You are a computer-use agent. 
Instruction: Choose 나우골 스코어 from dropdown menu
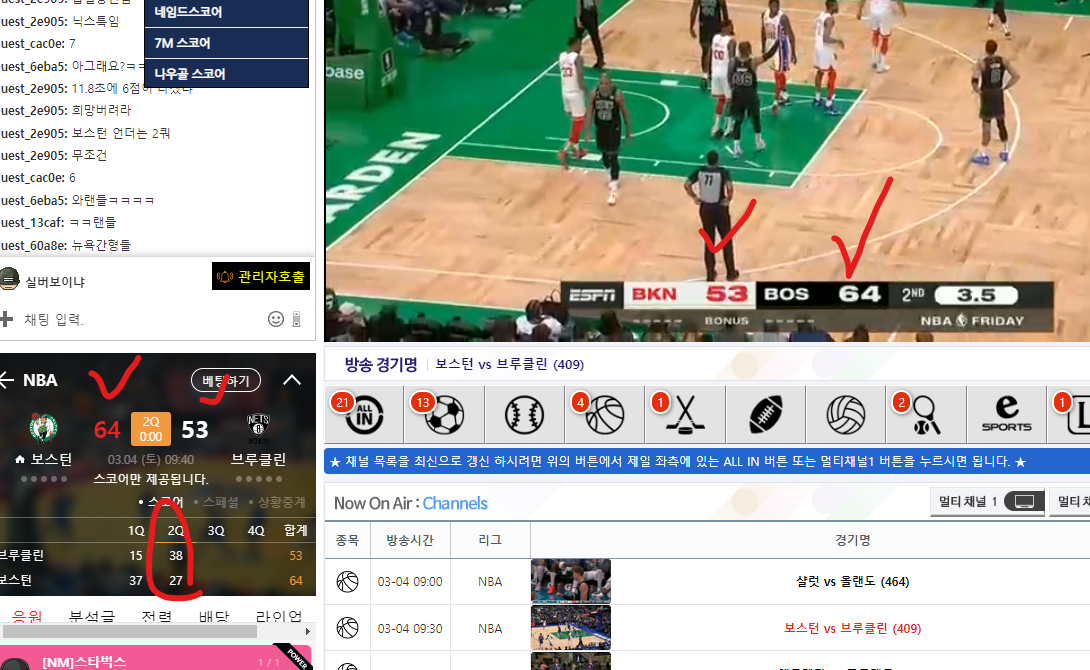227,74
